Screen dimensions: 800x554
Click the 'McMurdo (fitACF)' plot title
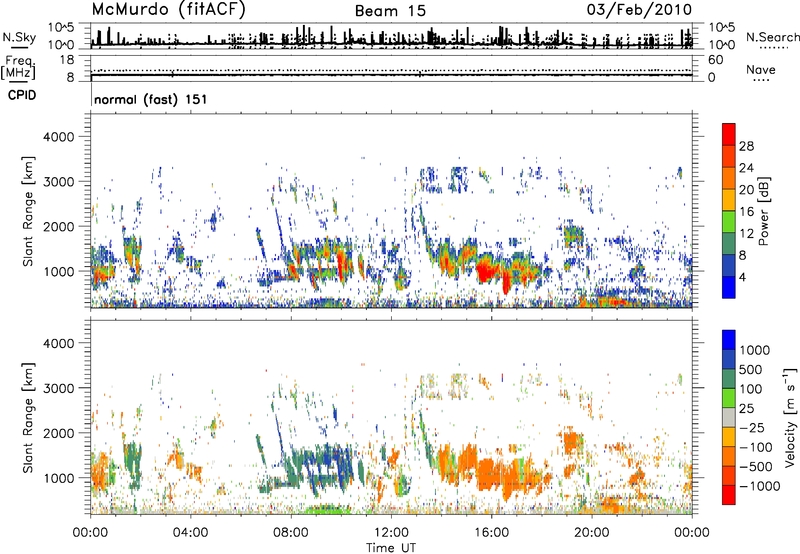point(168,10)
